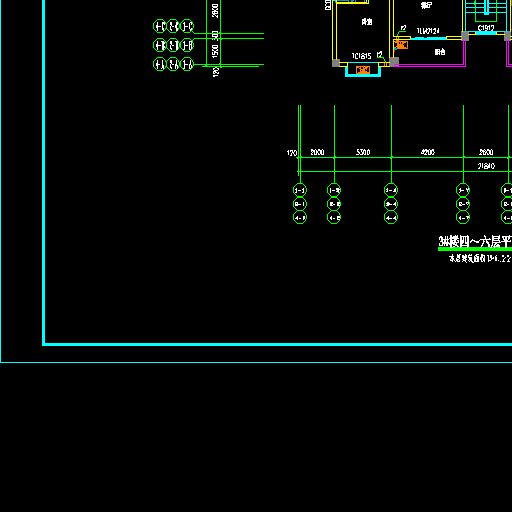The height and width of the screenshot is (512, 512).
Task: Pick the vertical 1500 dimension text
Action: click(x=215, y=51)
